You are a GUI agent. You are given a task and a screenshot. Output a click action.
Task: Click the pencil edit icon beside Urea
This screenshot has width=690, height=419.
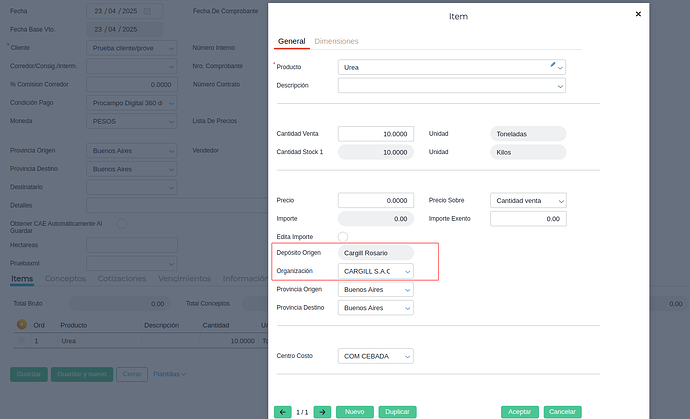coord(552,65)
